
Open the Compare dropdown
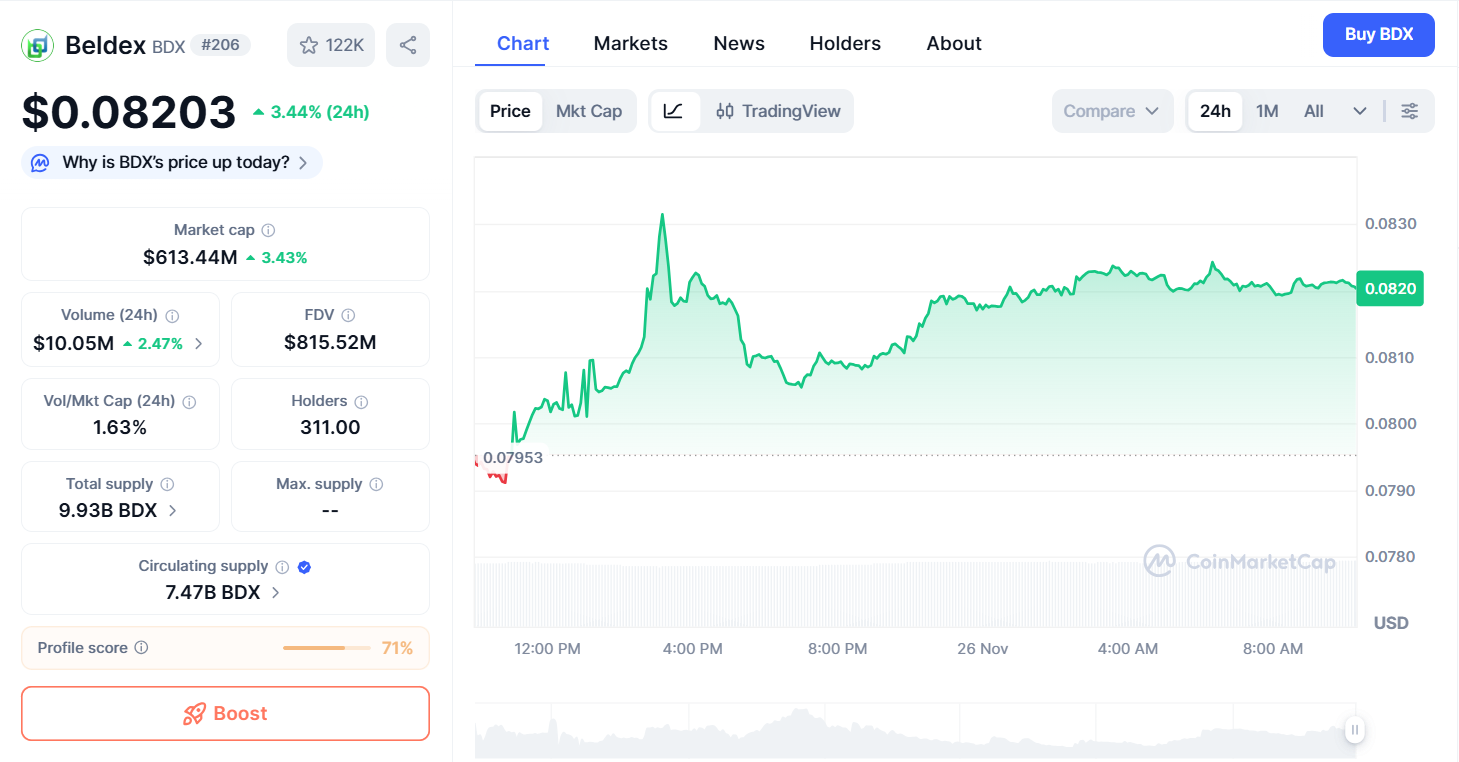click(1112, 111)
